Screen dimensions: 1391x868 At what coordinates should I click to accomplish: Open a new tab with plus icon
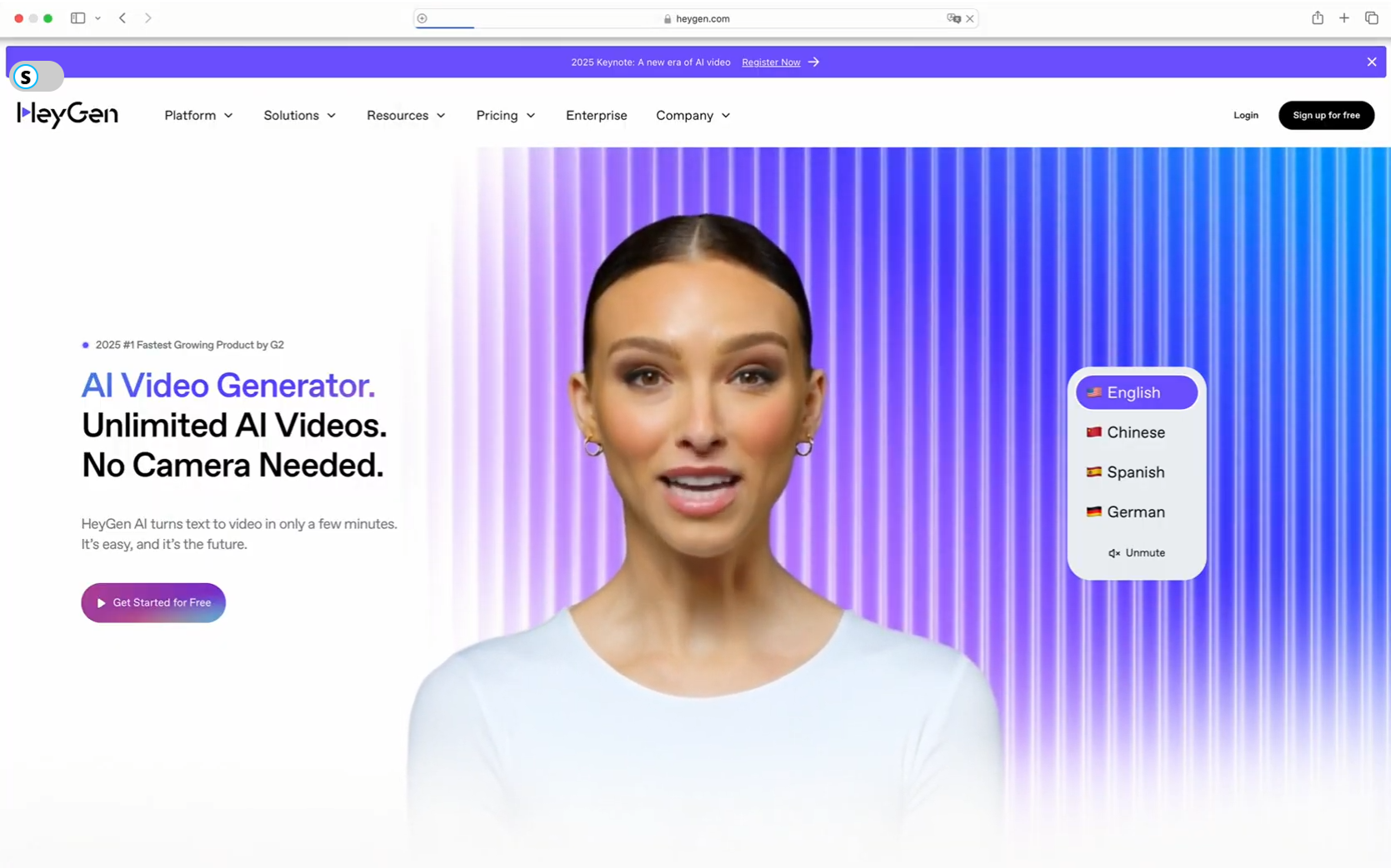coord(1344,17)
